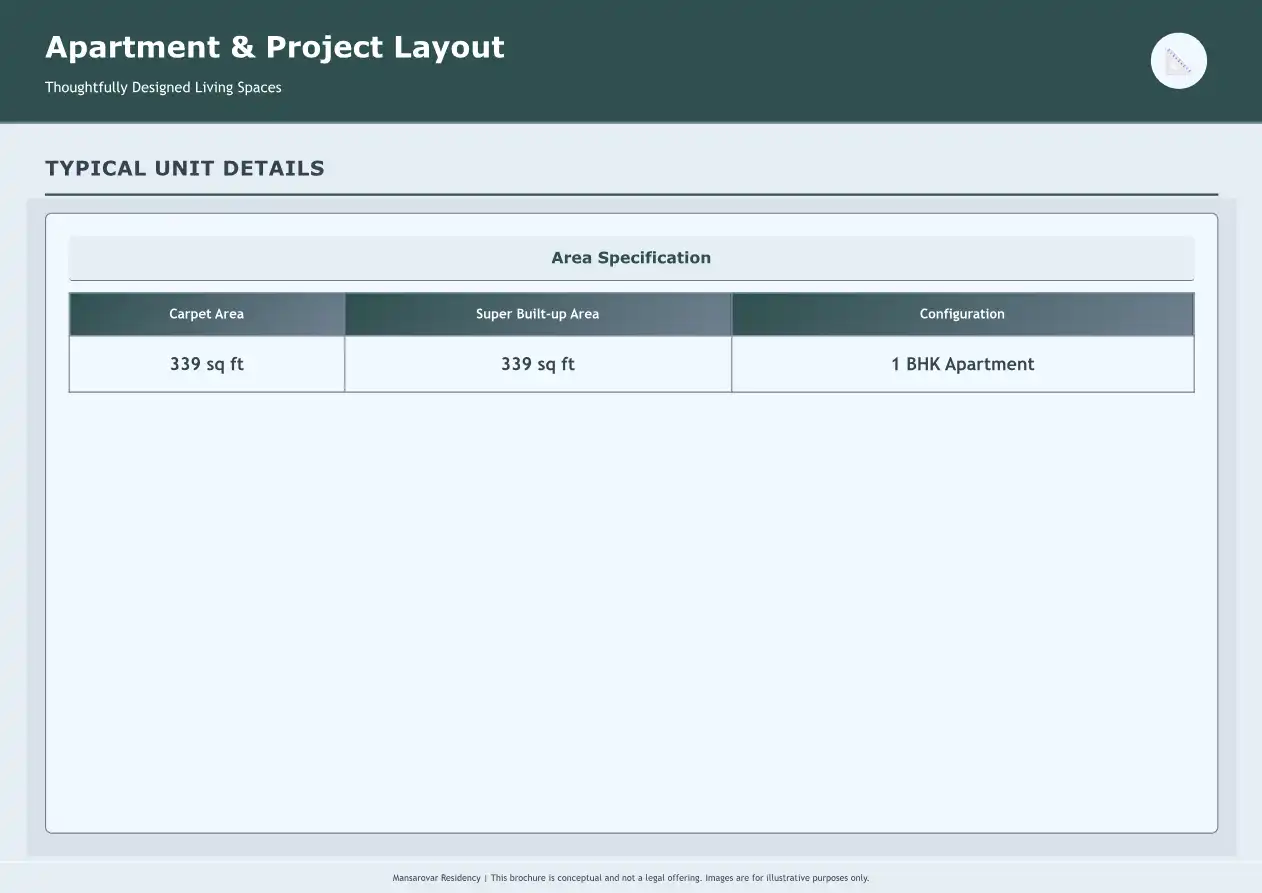Select the "Super Built-up Area" column header

tap(537, 314)
